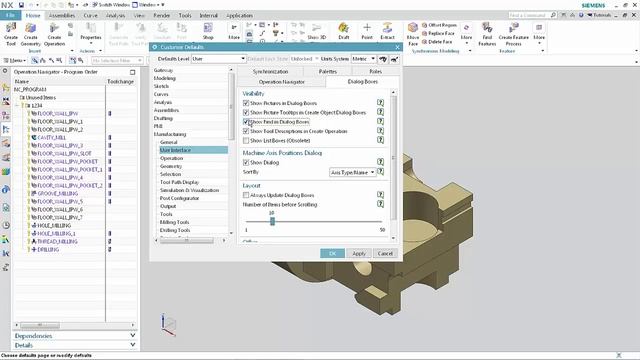This screenshot has height=360, width=640.
Task: Open the selection filter dropdown
Action: coord(117,60)
